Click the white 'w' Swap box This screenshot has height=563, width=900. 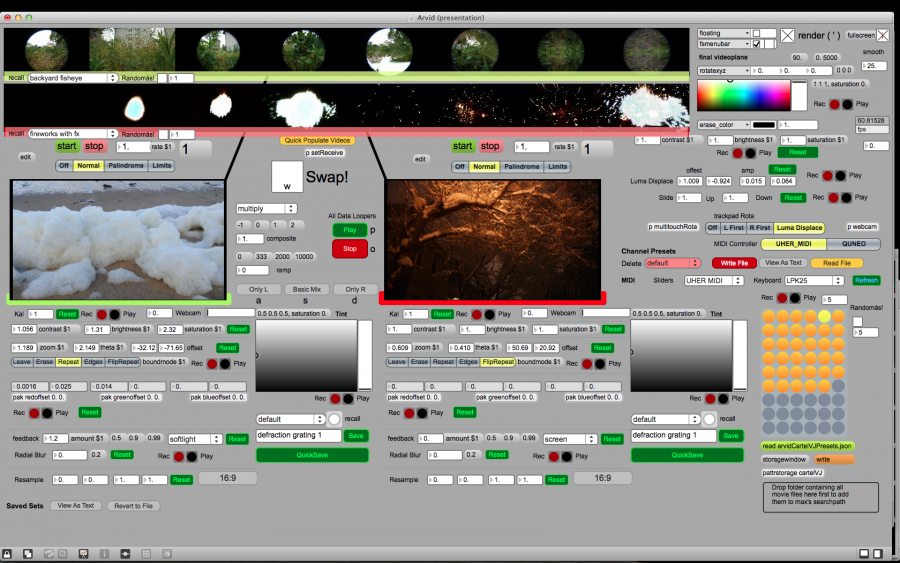(x=287, y=176)
